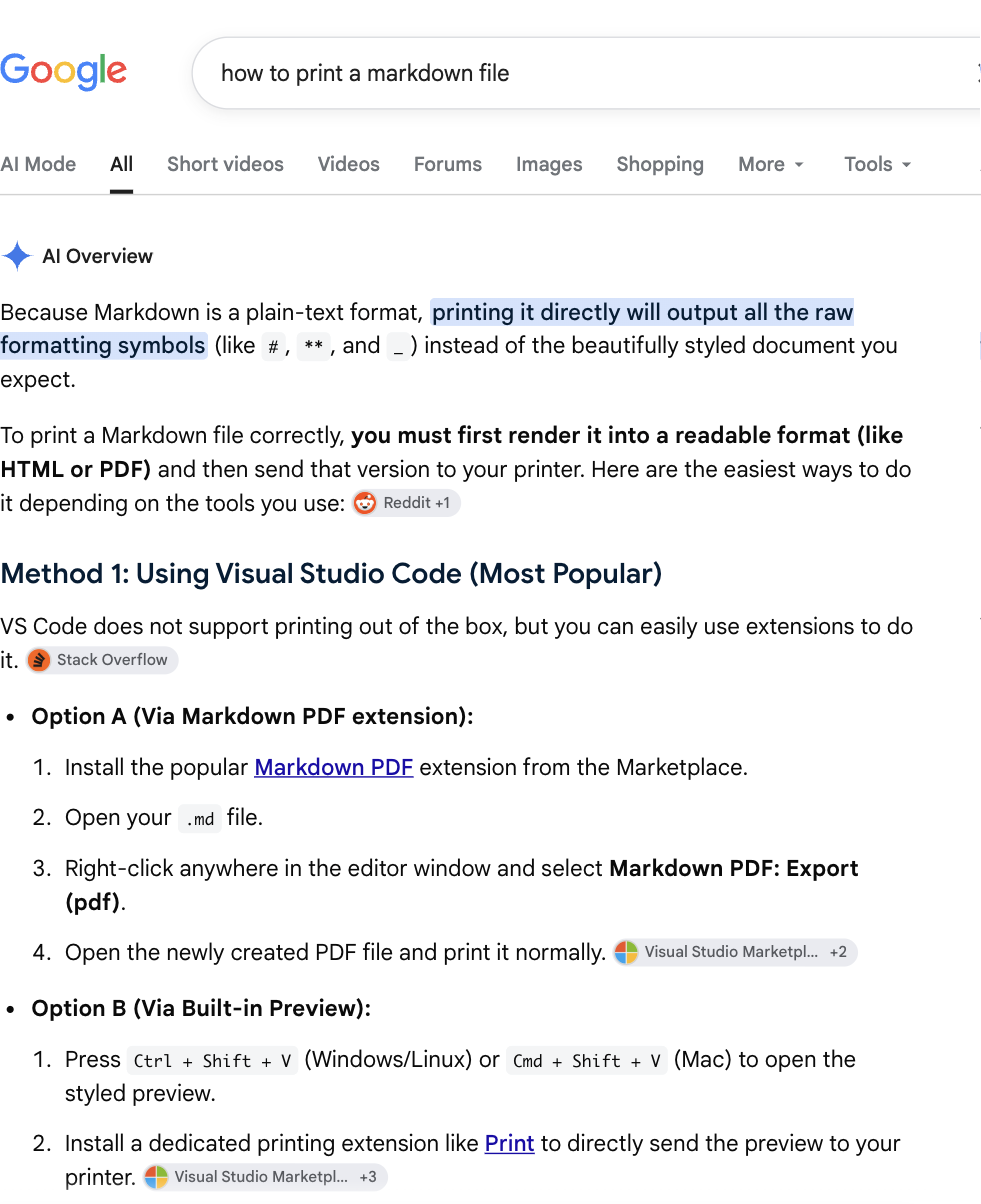This screenshot has width=981, height=1204.
Task: Follow the Print extension link
Action: 510,1143
